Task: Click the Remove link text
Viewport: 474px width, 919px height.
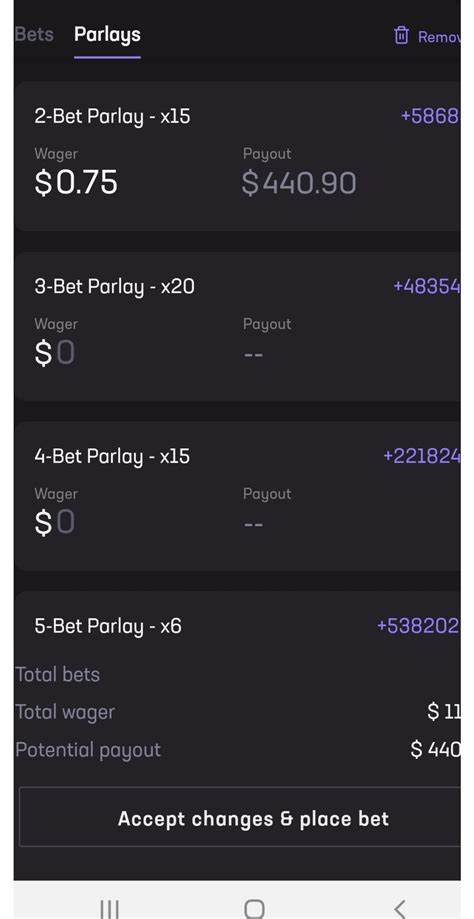Action: (439, 37)
